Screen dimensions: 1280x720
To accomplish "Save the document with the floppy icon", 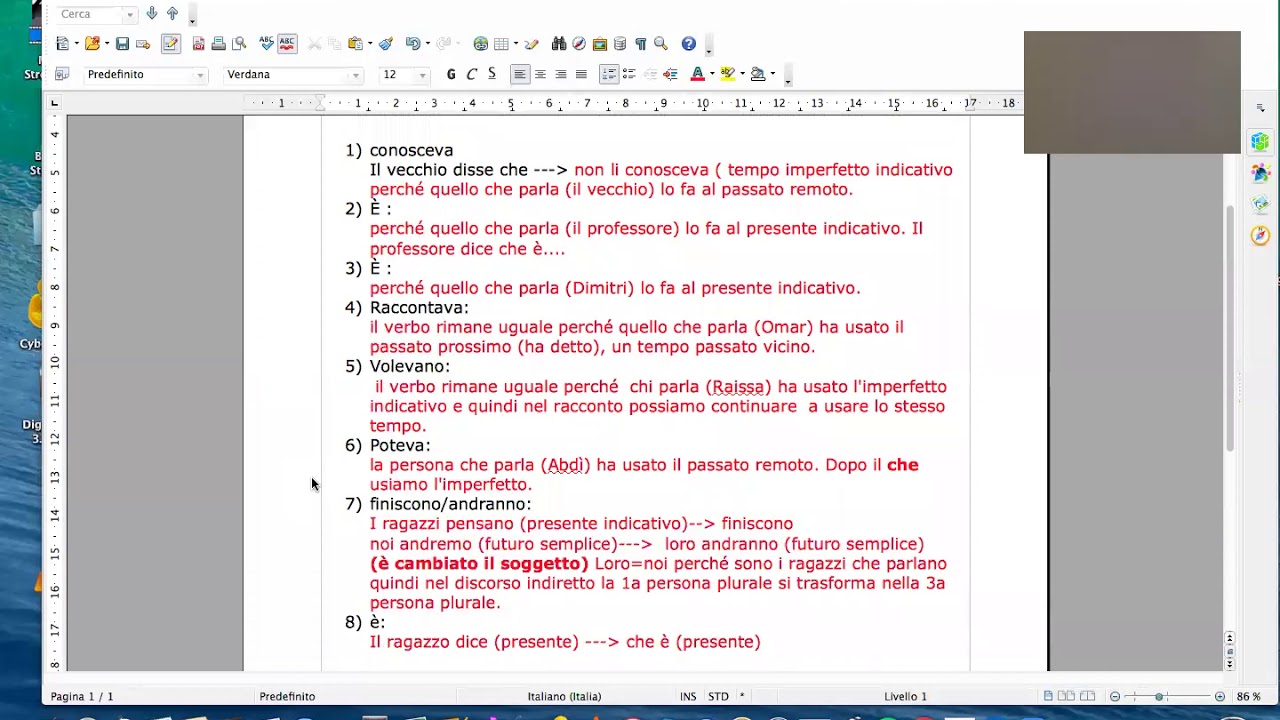I will point(122,44).
